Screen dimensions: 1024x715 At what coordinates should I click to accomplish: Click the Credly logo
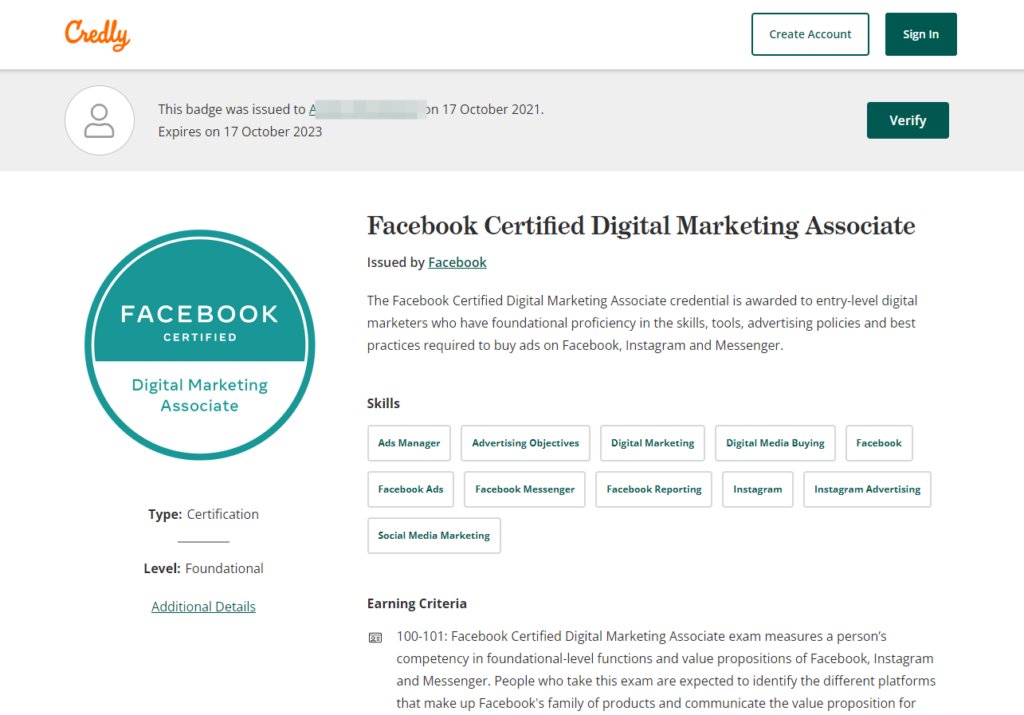pyautogui.click(x=98, y=34)
